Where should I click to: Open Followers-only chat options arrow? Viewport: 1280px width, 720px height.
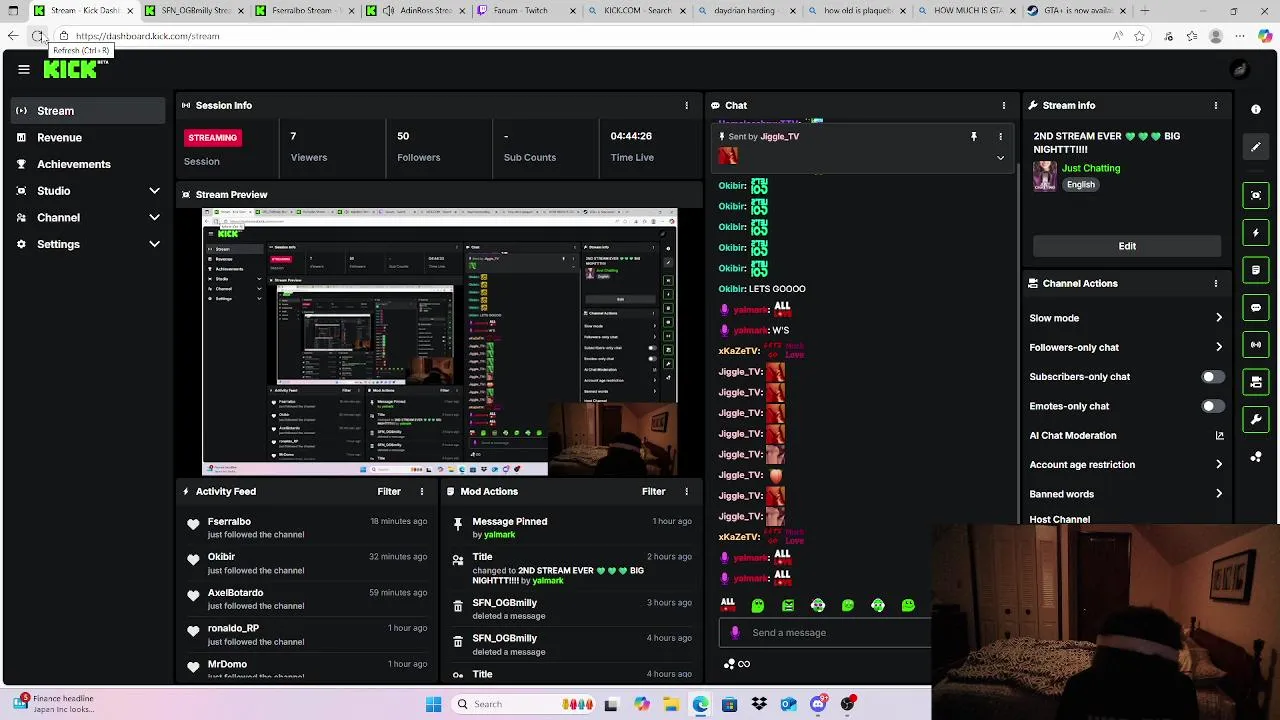click(x=1219, y=347)
